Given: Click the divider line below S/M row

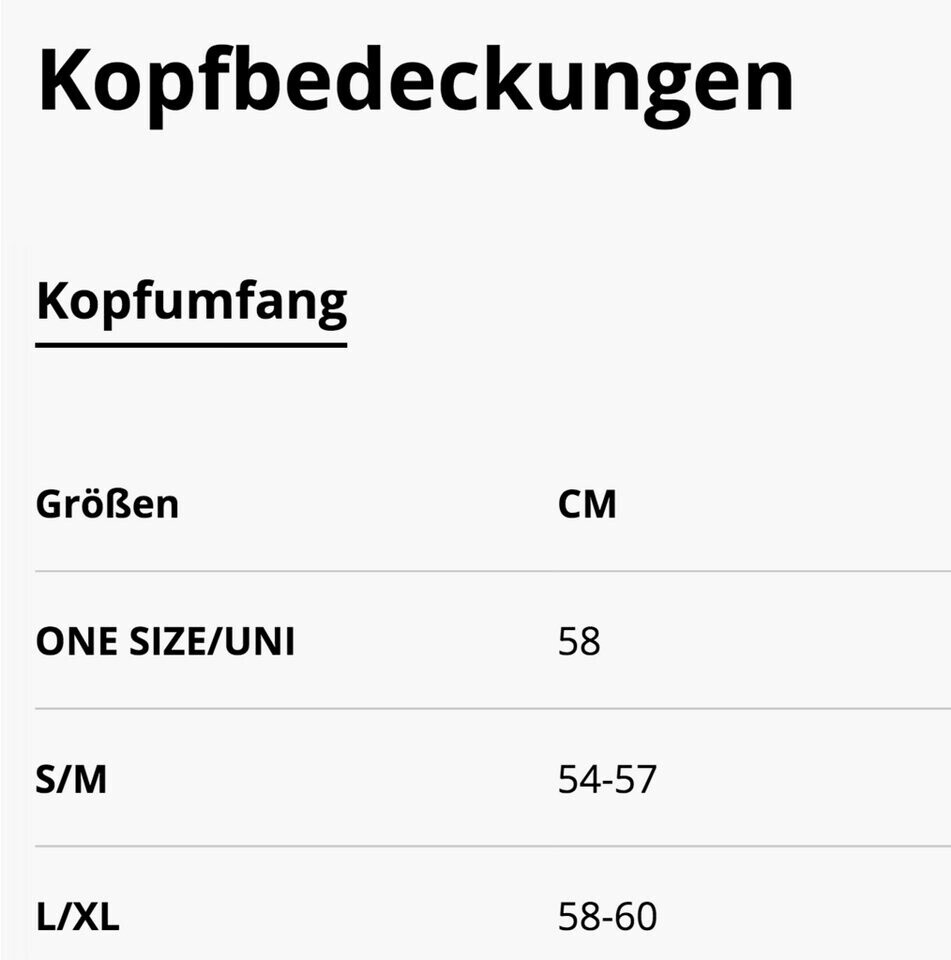Looking at the screenshot, I should point(490,846).
